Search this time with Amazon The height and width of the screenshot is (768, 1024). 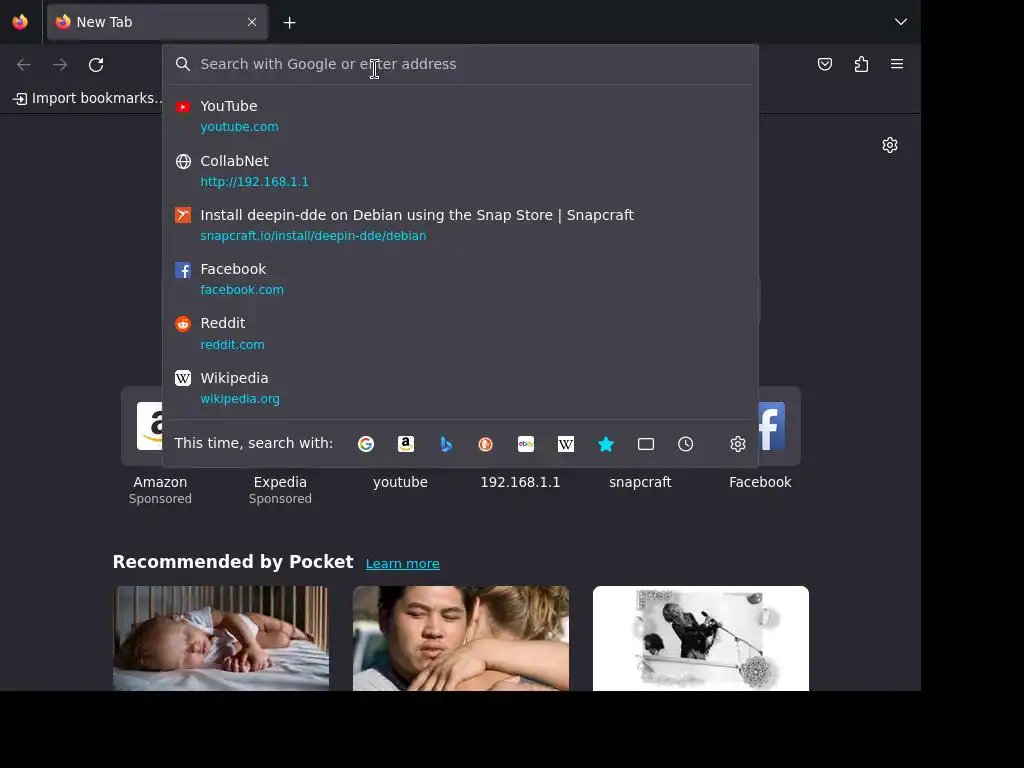406,444
